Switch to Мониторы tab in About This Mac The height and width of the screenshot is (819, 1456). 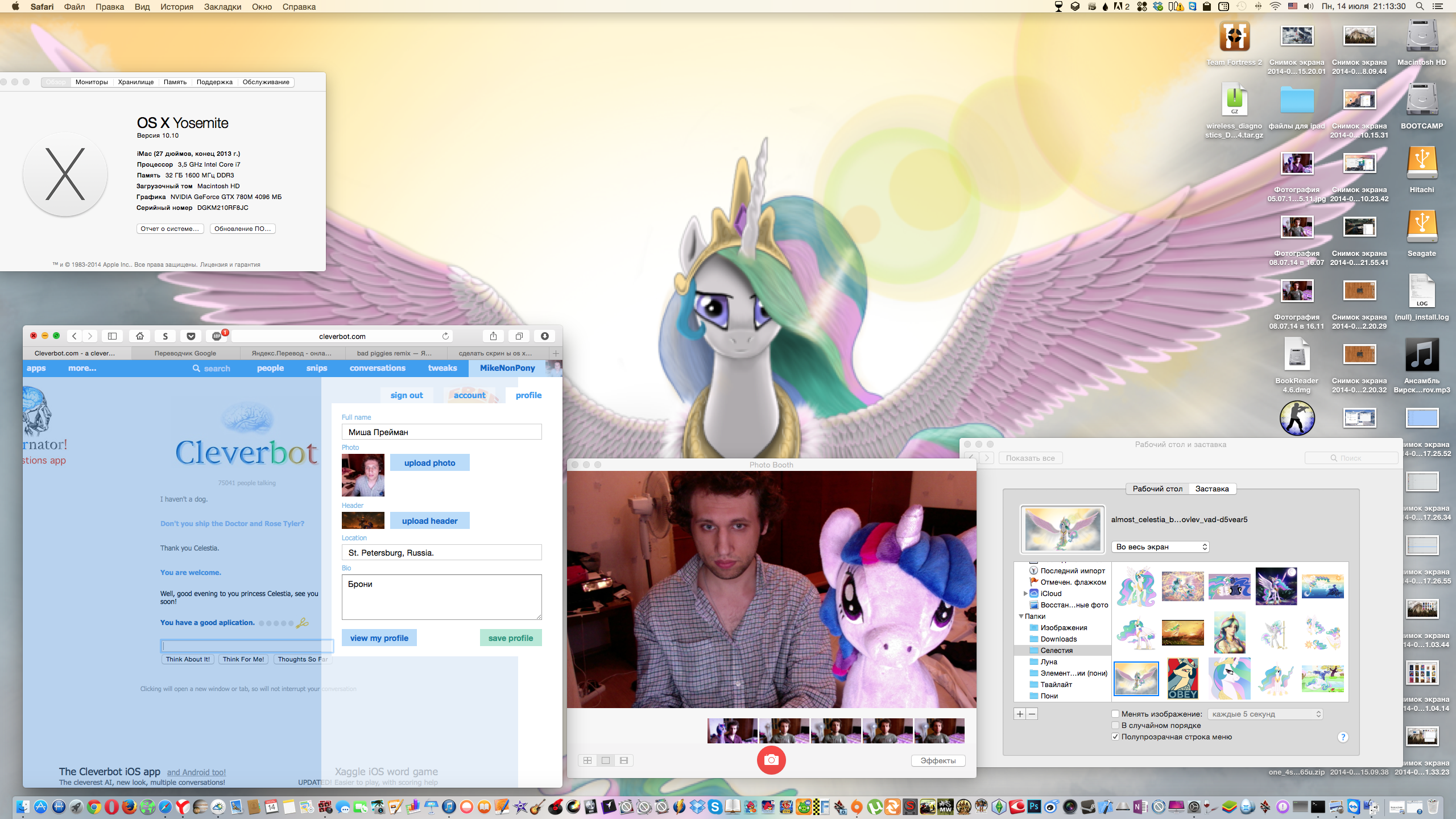(92, 82)
